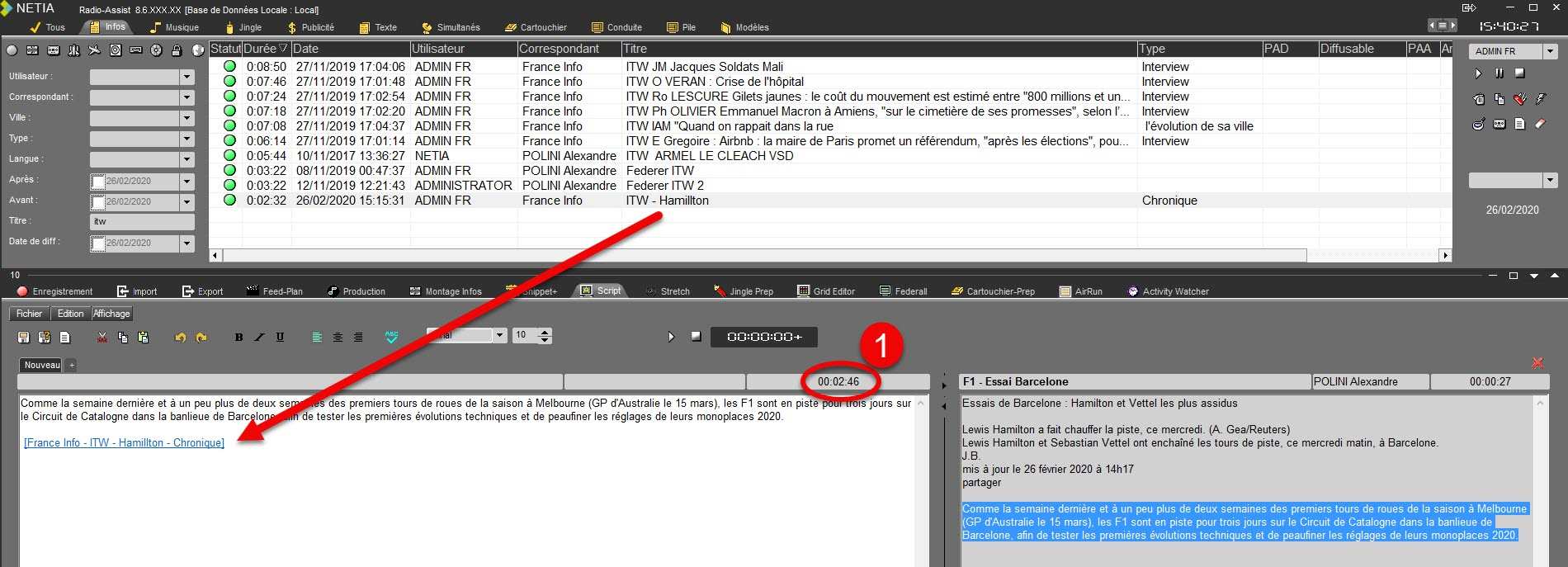The image size is (1568, 567).
Task: Click the undo arrow icon
Action: click(180, 337)
